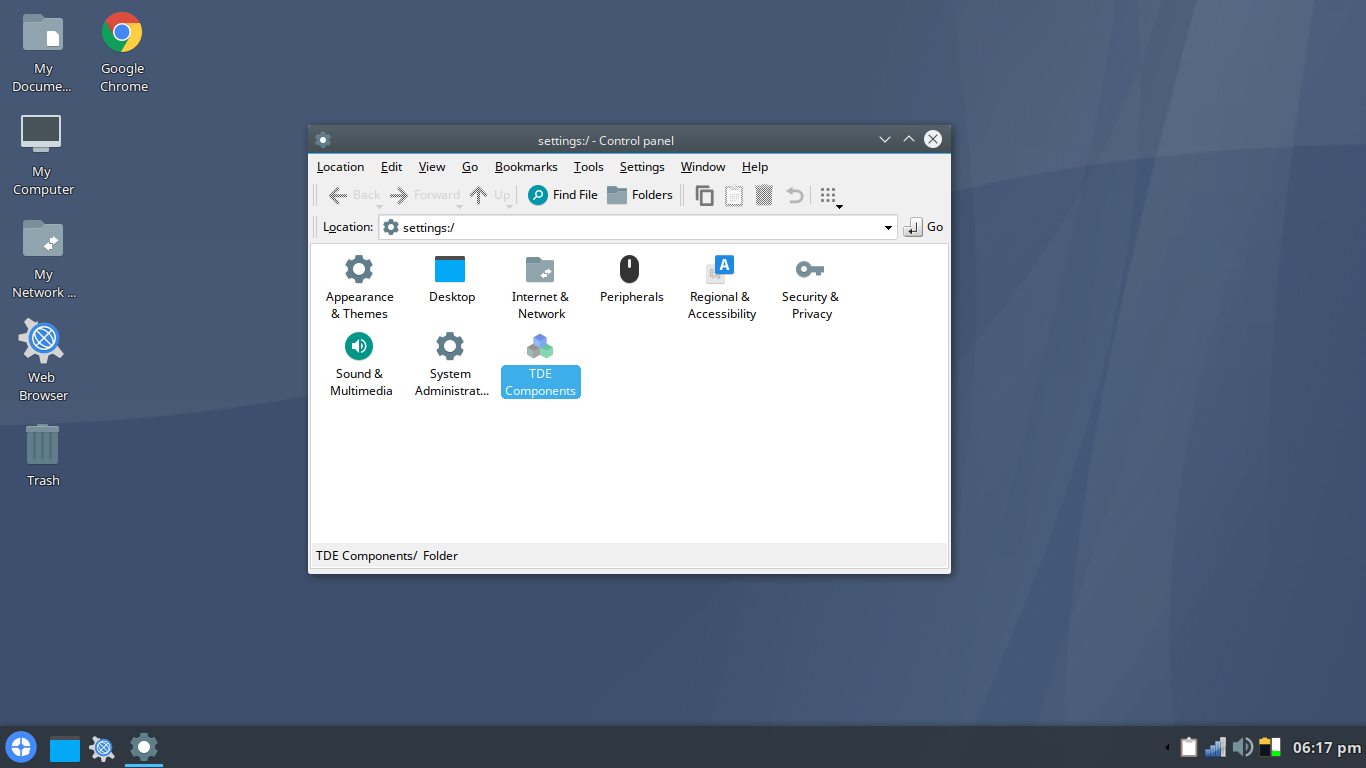This screenshot has width=1366, height=768.
Task: Click the battery monitor tray icon
Action: [1270, 747]
